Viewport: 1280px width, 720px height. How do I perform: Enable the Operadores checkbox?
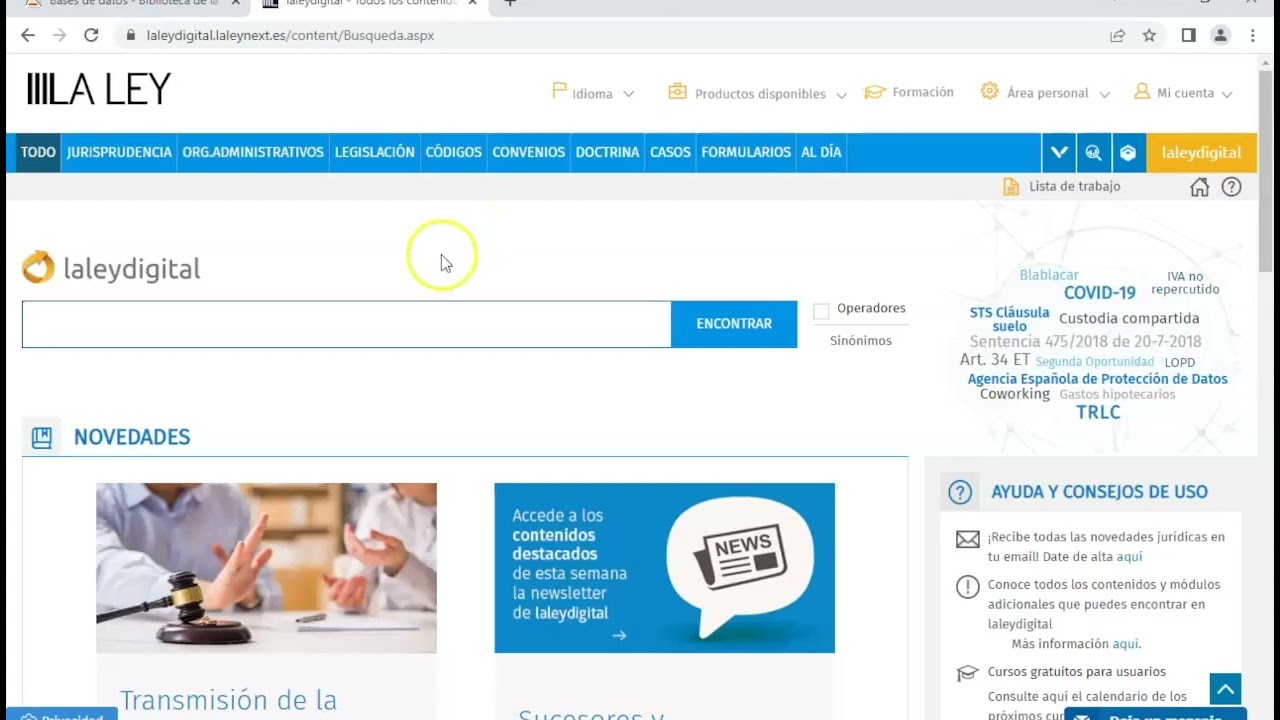pos(821,311)
